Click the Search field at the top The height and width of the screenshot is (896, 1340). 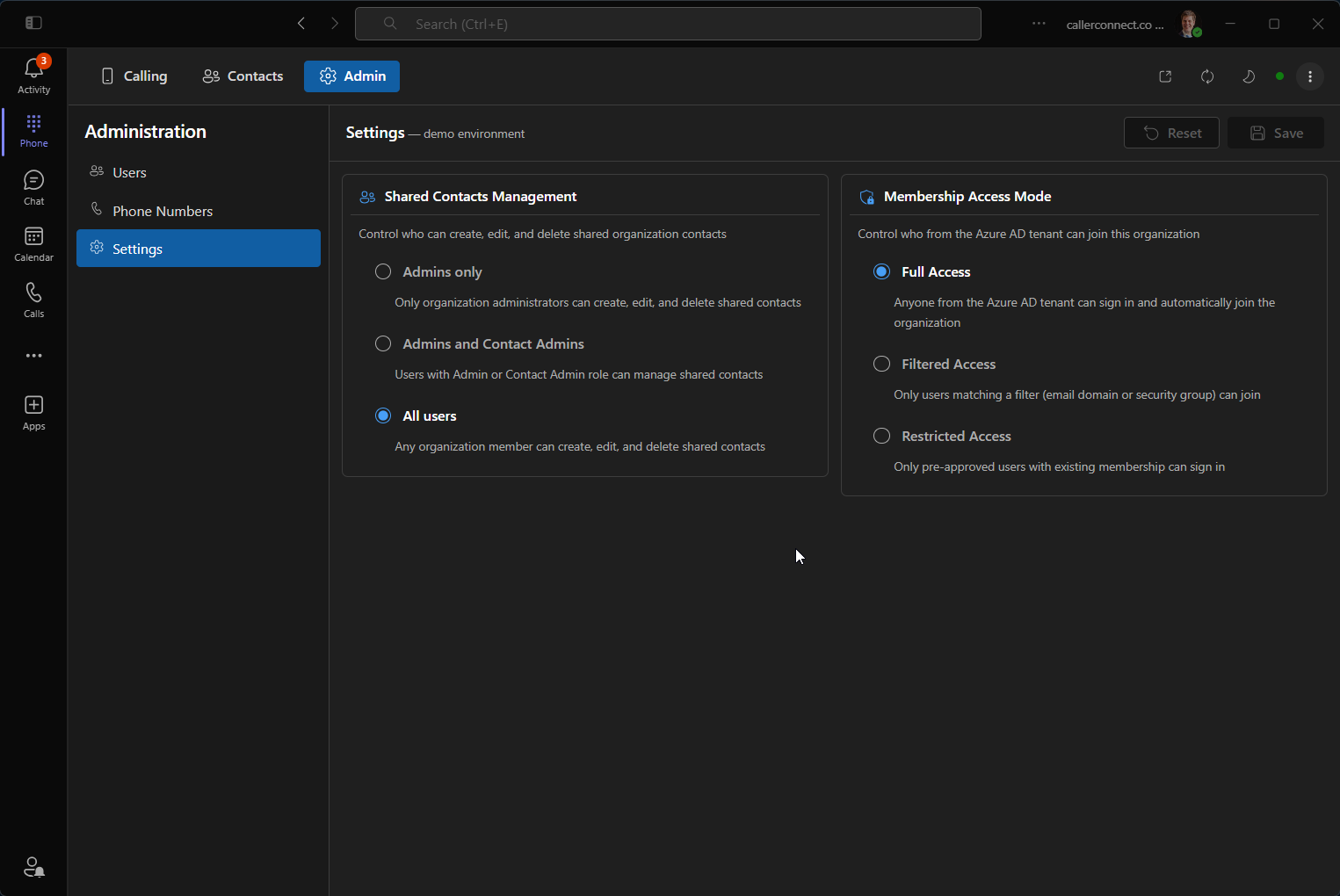[x=668, y=24]
